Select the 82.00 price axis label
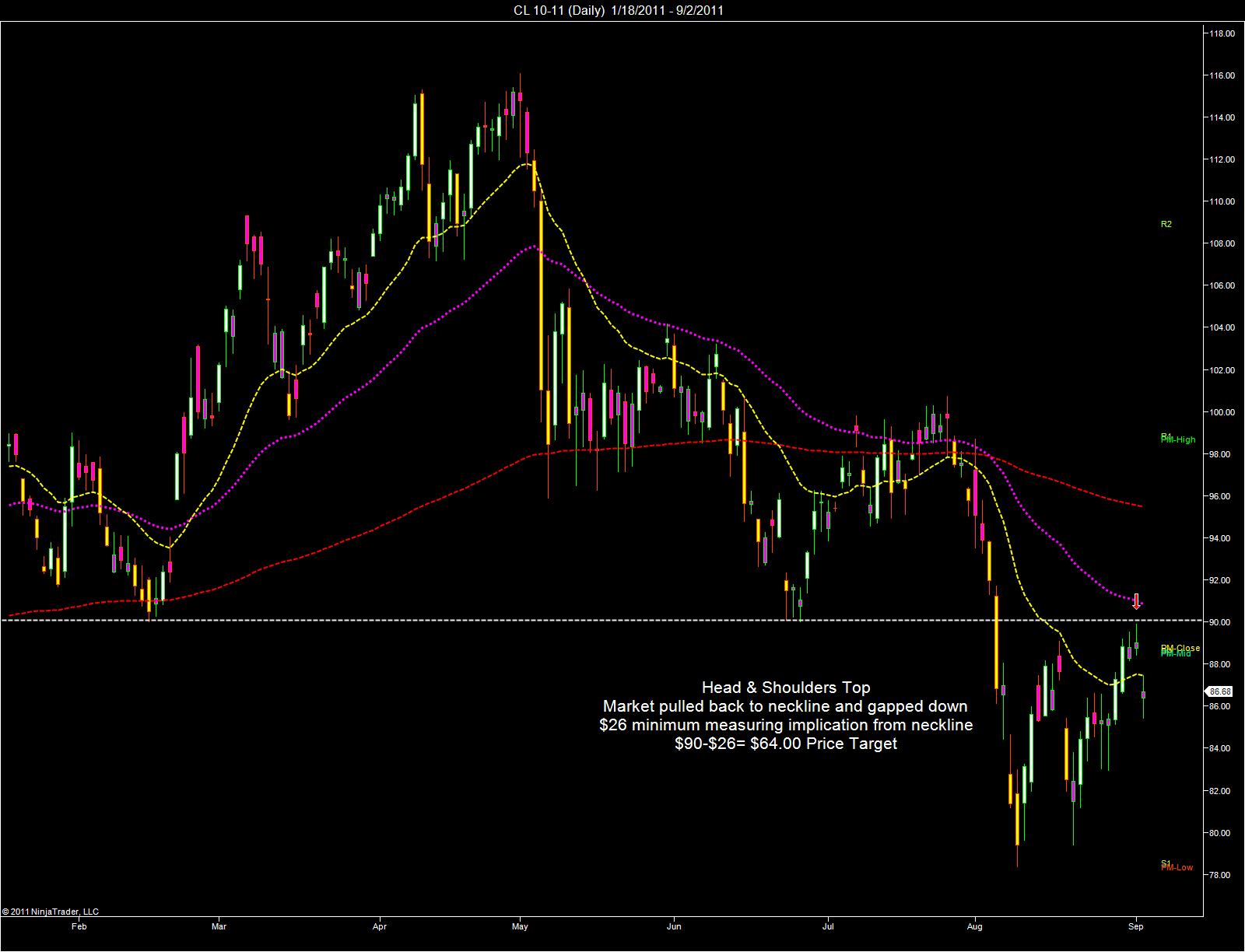 tap(1221, 791)
